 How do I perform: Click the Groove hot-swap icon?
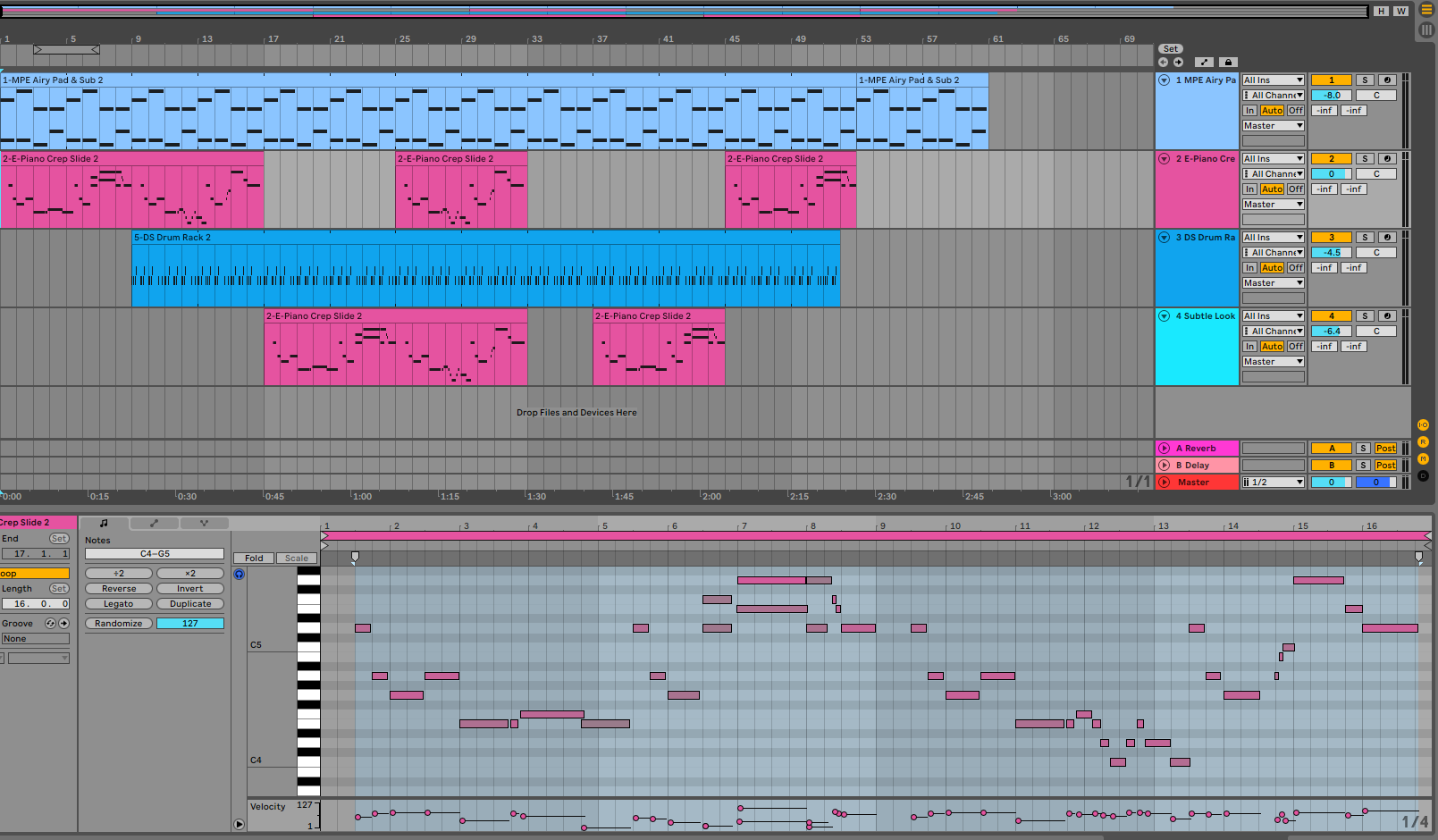click(51, 624)
